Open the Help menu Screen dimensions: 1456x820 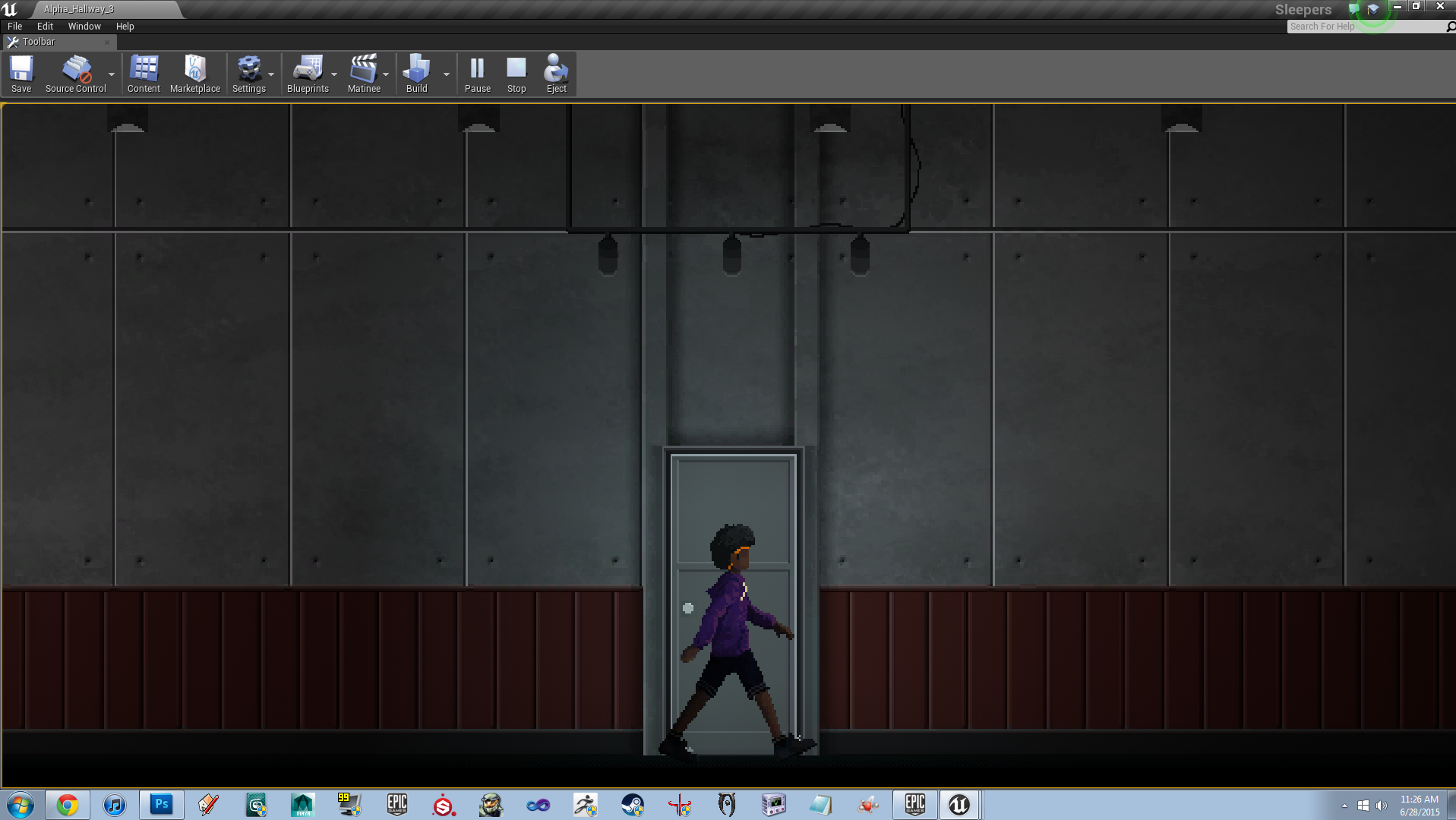click(125, 26)
